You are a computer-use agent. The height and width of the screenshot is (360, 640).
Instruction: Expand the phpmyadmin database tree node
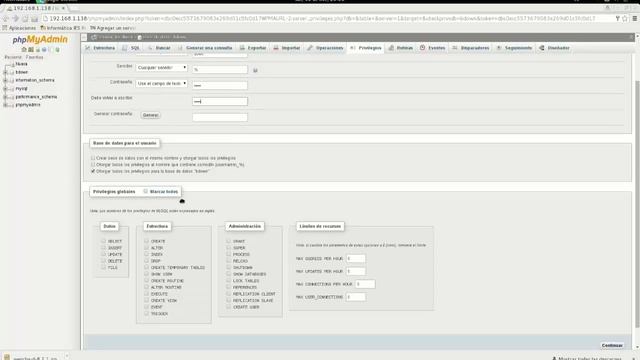(5, 105)
